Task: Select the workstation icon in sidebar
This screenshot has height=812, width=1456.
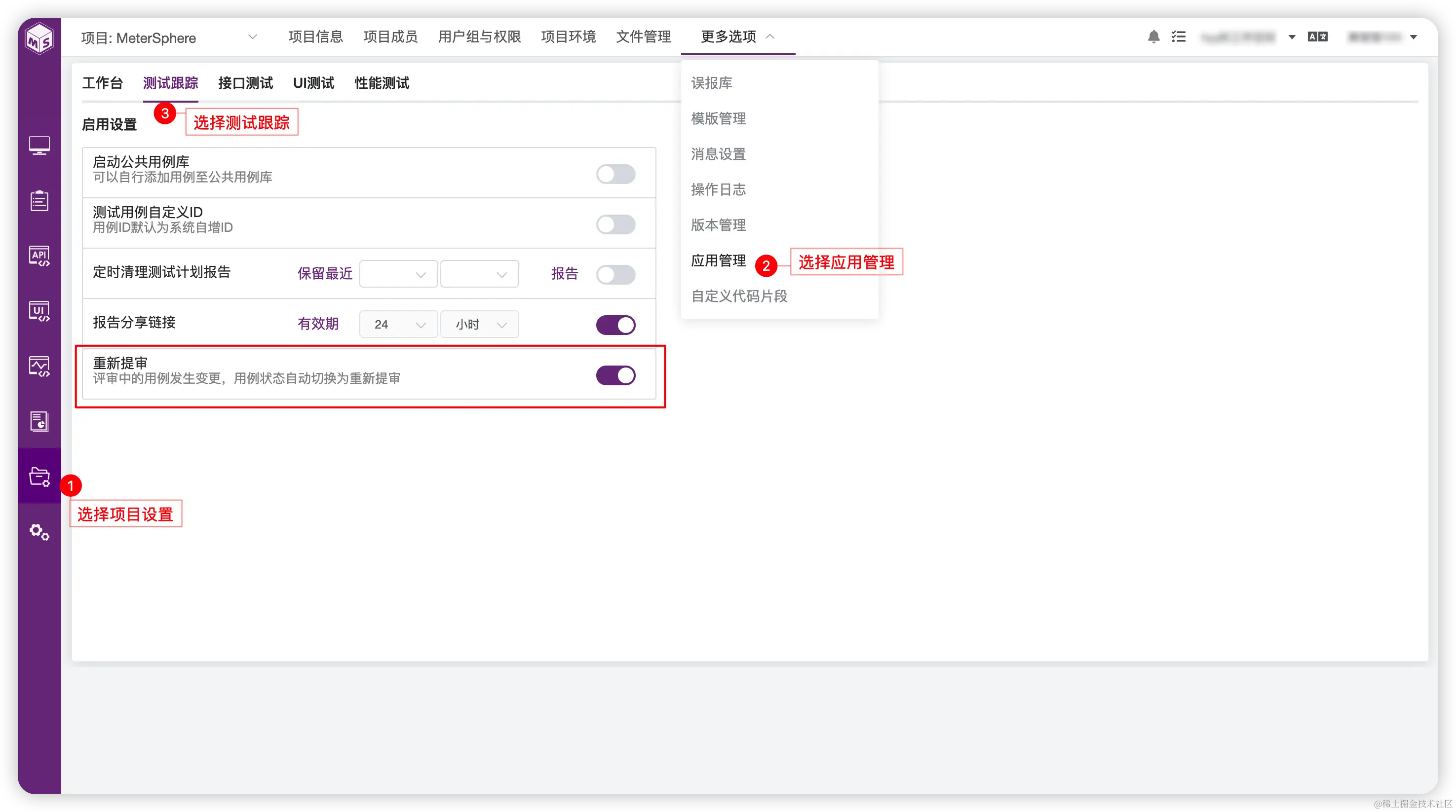Action: coord(39,145)
